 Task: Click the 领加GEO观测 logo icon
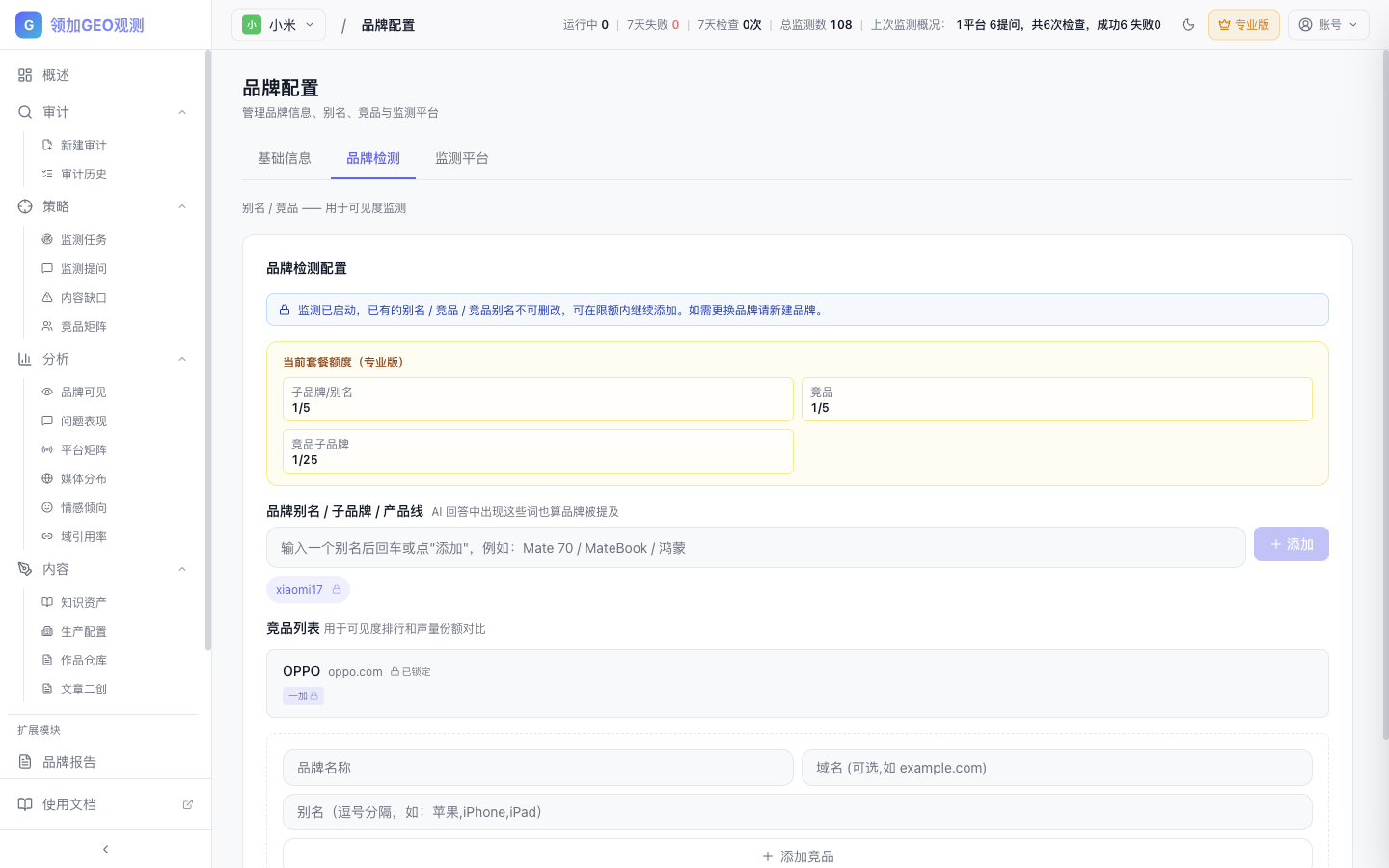(x=29, y=25)
